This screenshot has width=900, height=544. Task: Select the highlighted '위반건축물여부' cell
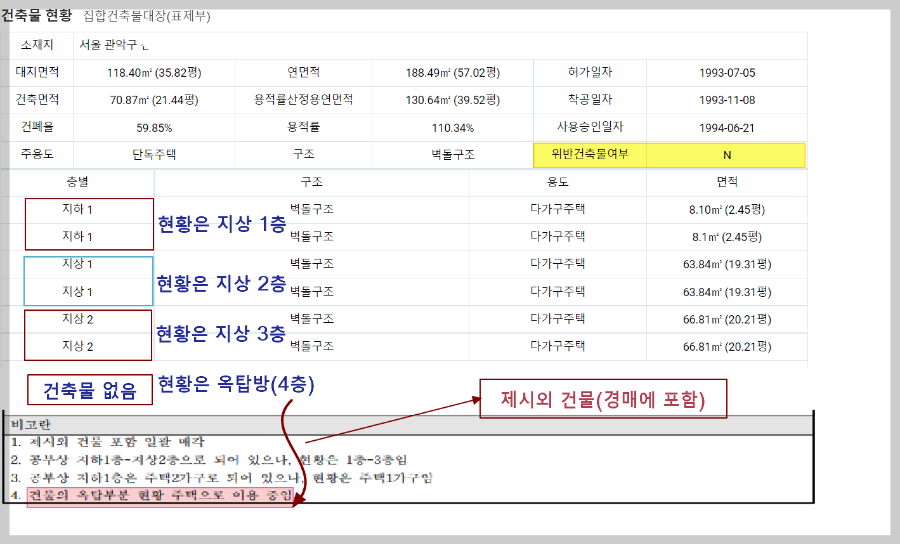point(590,155)
